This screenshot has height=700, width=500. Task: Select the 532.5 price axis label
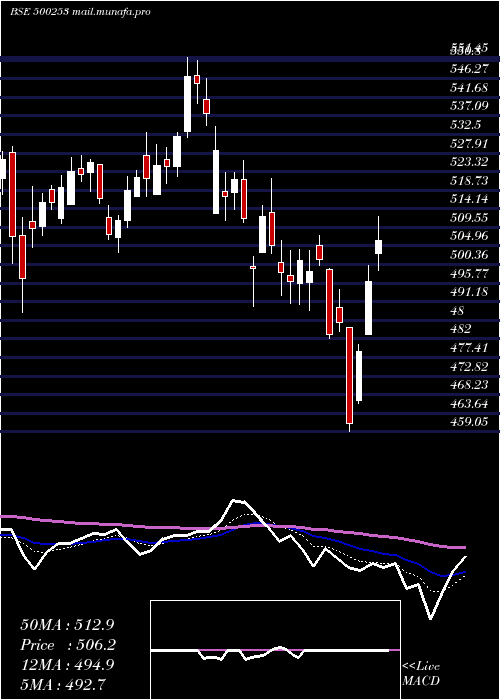coord(465,125)
